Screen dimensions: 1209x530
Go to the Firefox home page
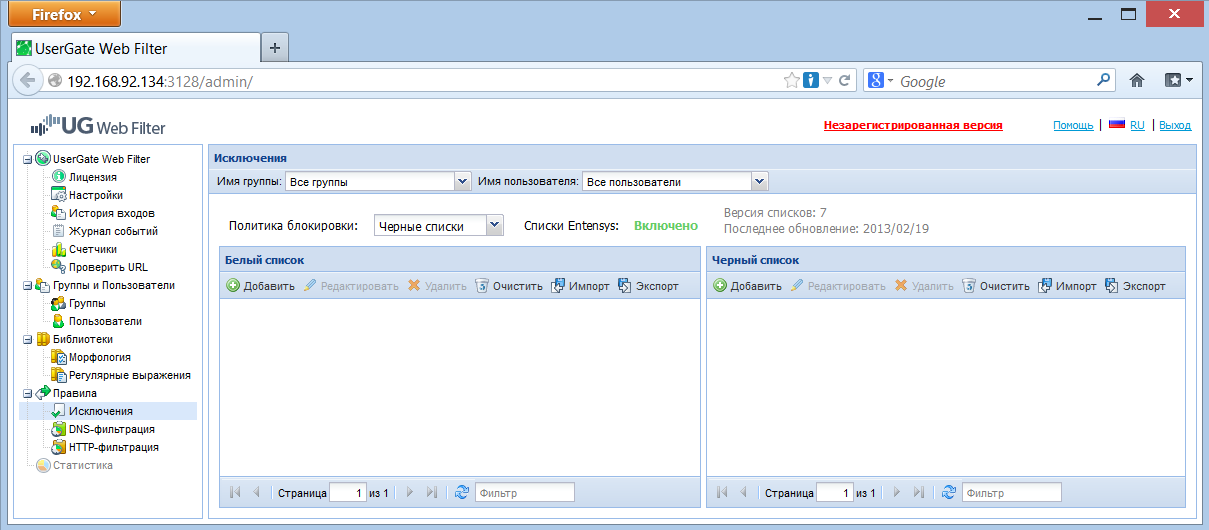click(x=1136, y=81)
